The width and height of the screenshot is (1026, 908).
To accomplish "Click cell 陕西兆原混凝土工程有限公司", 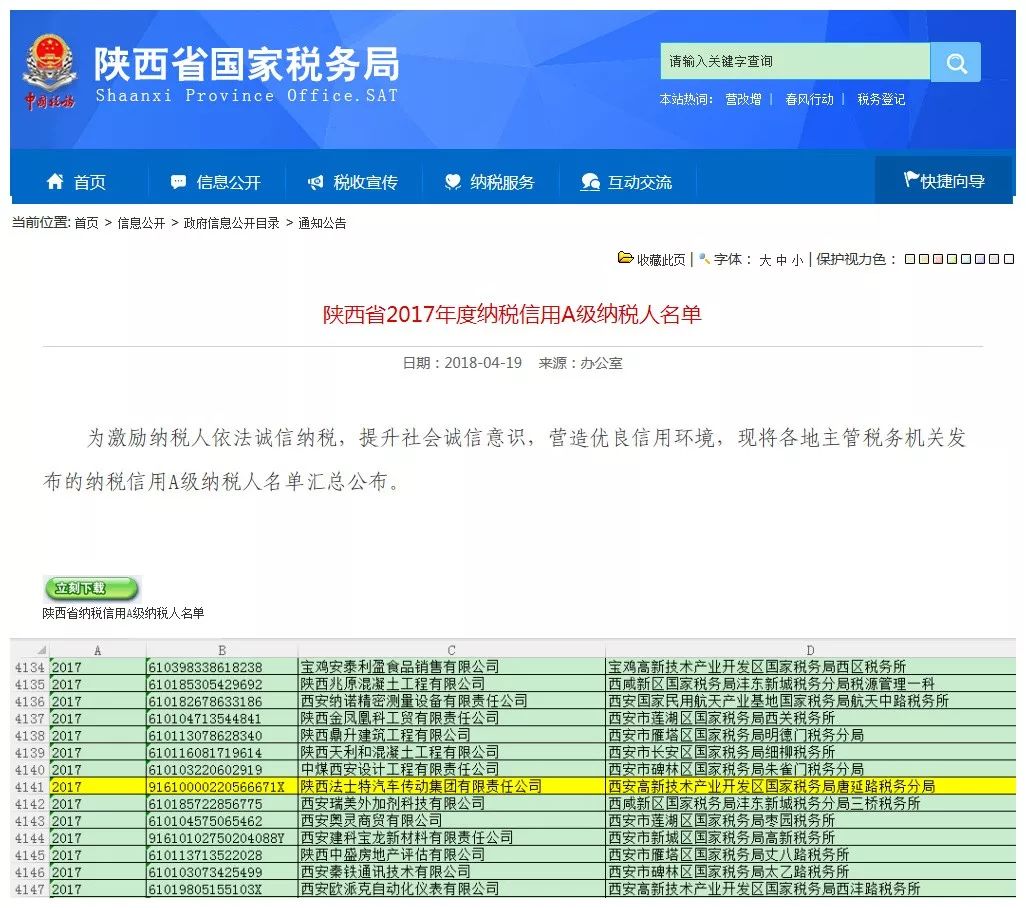I will coord(451,684).
